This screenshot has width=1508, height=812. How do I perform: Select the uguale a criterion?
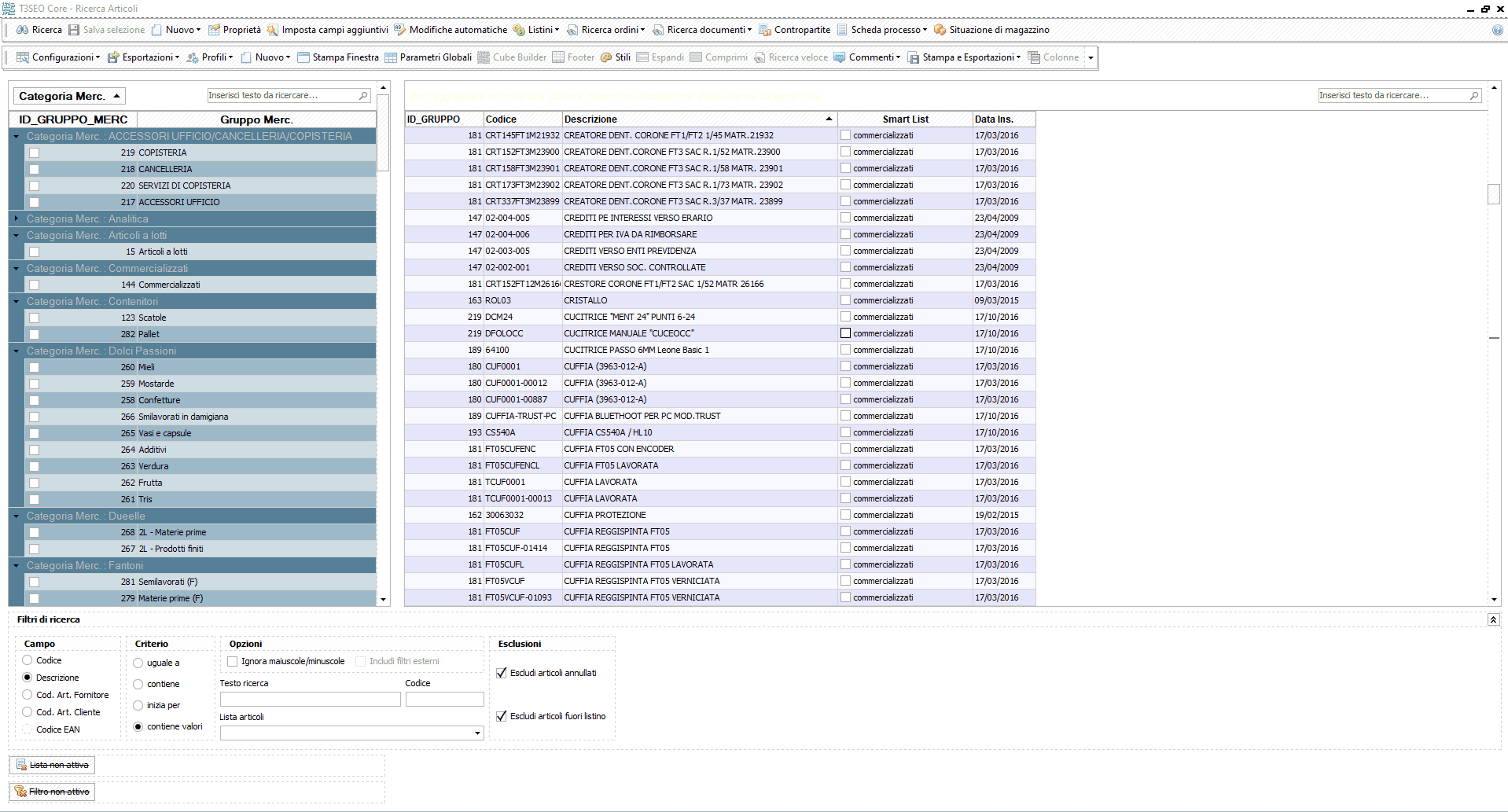coord(138,663)
